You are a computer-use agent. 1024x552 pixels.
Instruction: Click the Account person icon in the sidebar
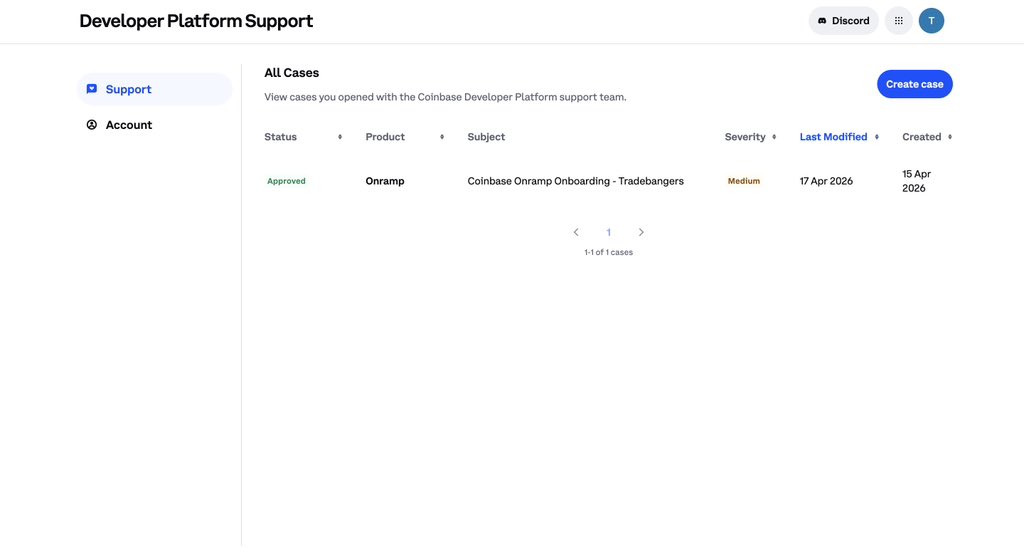point(92,125)
